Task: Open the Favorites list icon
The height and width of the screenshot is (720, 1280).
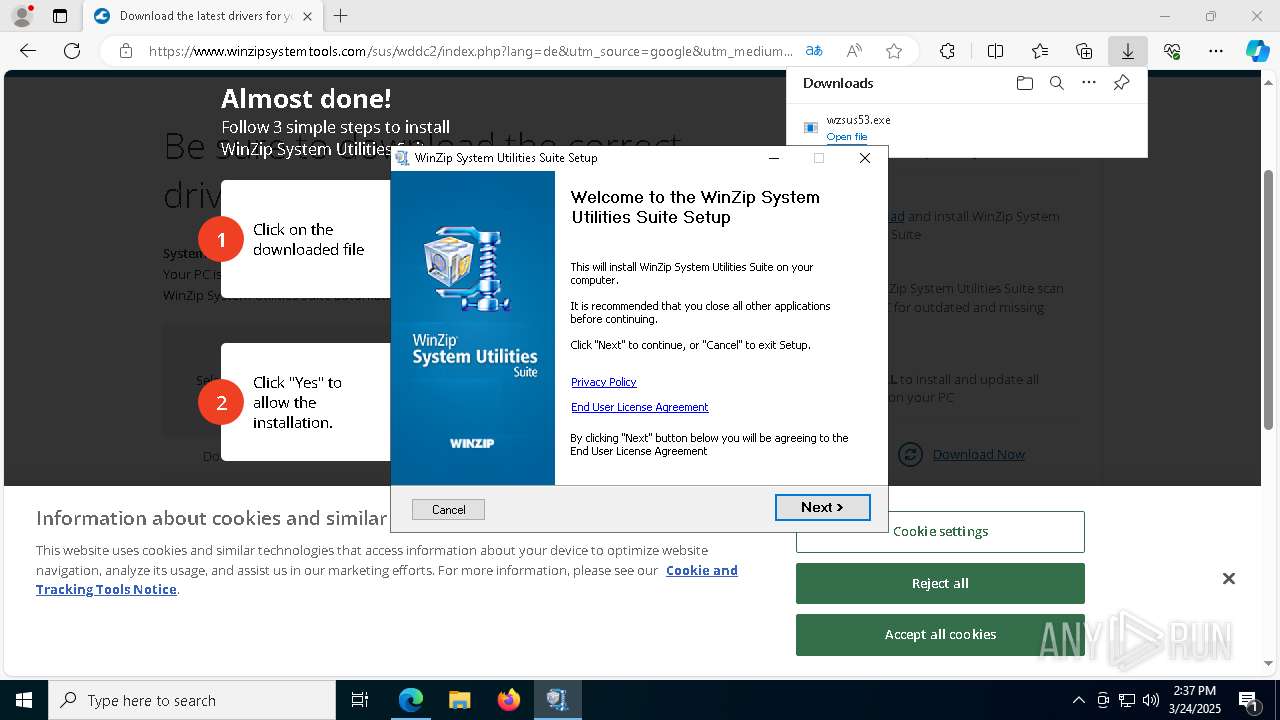Action: click(x=1040, y=51)
